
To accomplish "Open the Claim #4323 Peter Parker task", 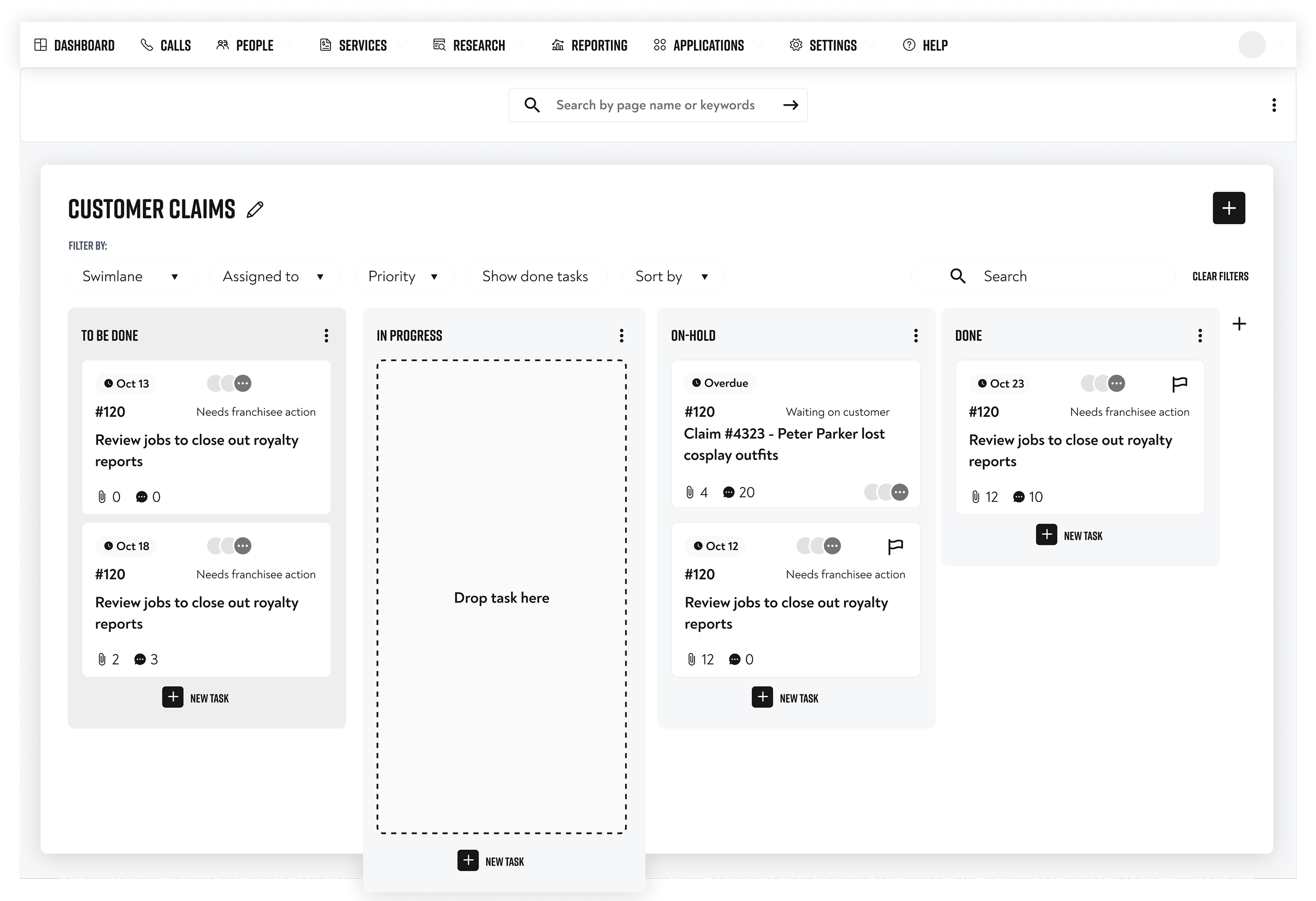I will coord(784,444).
